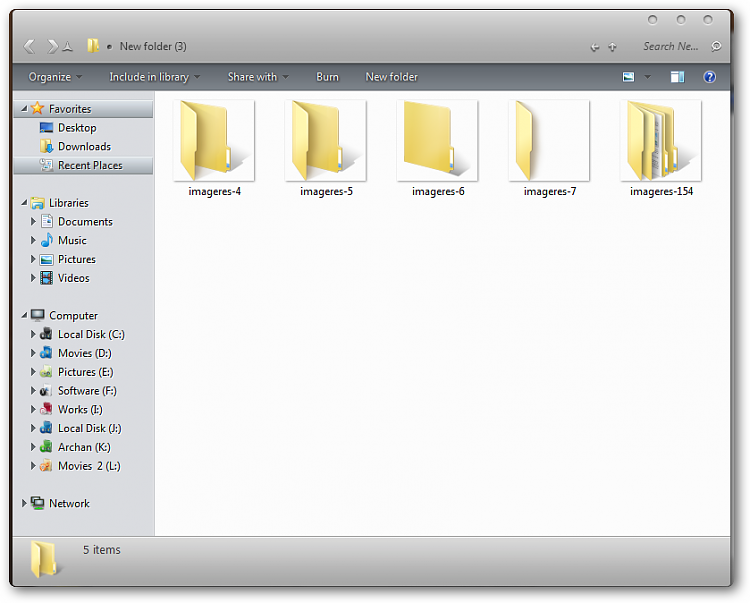Click the Downloads folder icon
Screen dimensions: 750x603
[46, 146]
